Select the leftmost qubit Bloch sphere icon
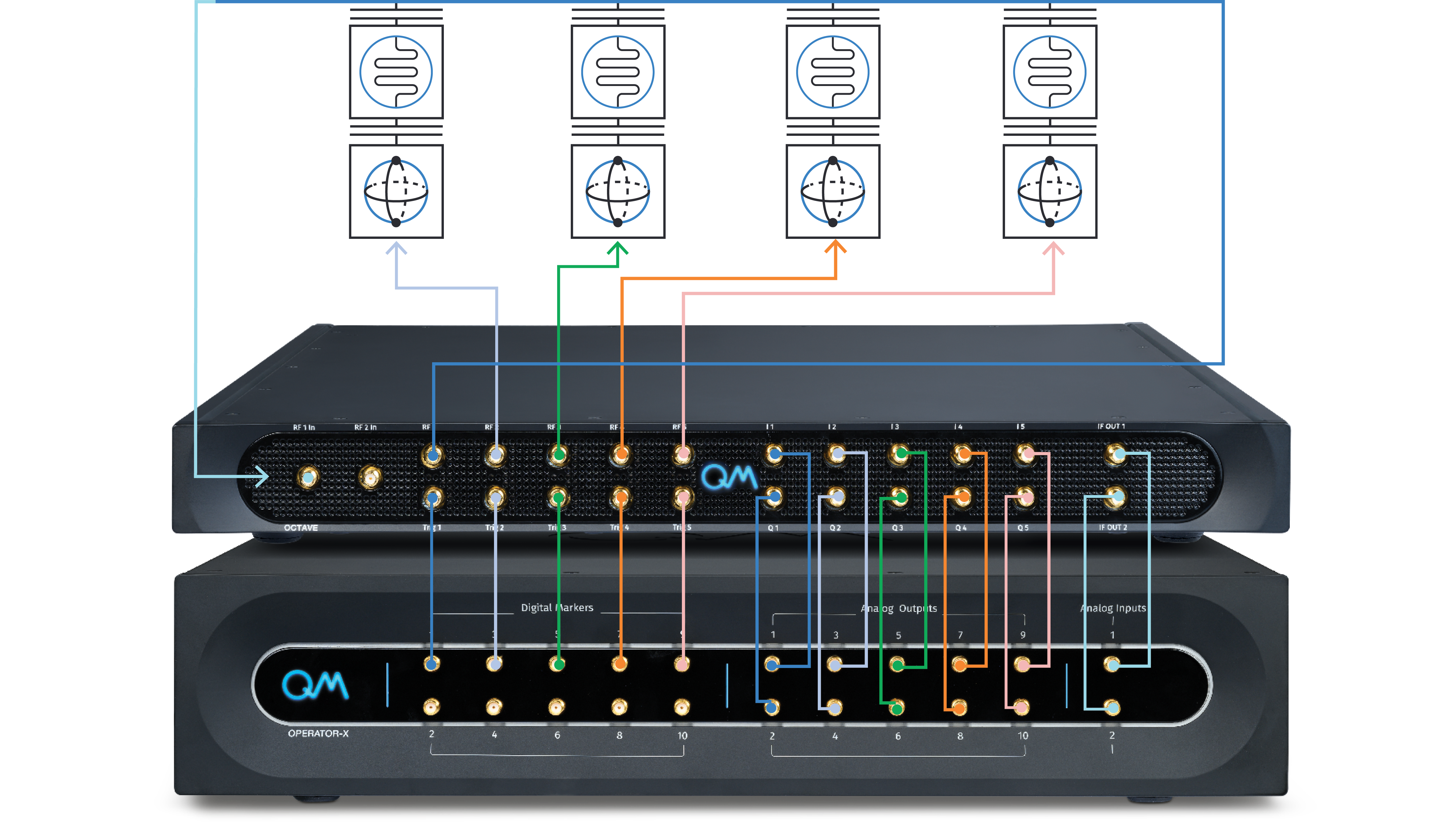 [x=396, y=191]
